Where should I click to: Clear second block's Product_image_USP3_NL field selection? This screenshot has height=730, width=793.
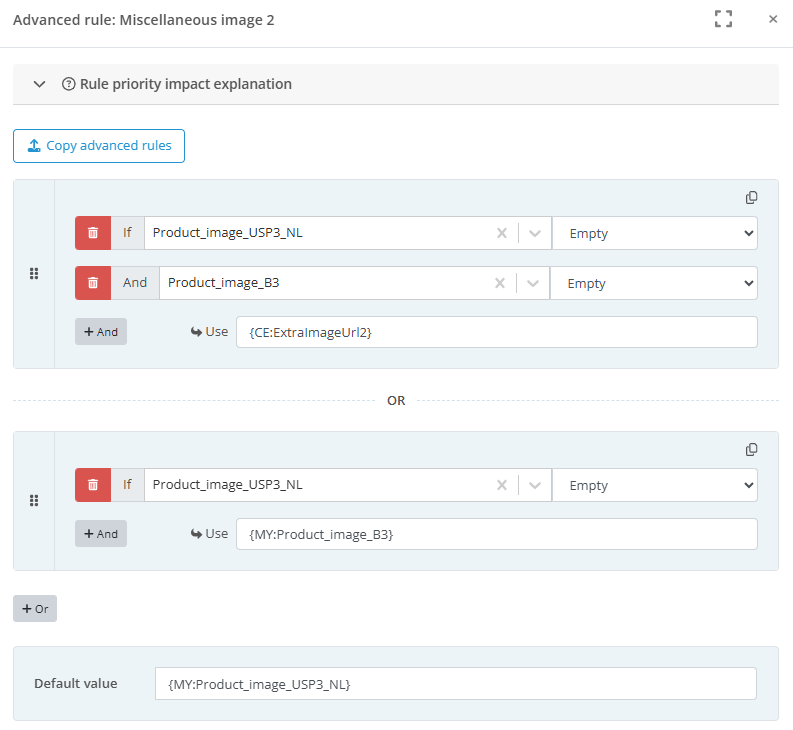[502, 485]
